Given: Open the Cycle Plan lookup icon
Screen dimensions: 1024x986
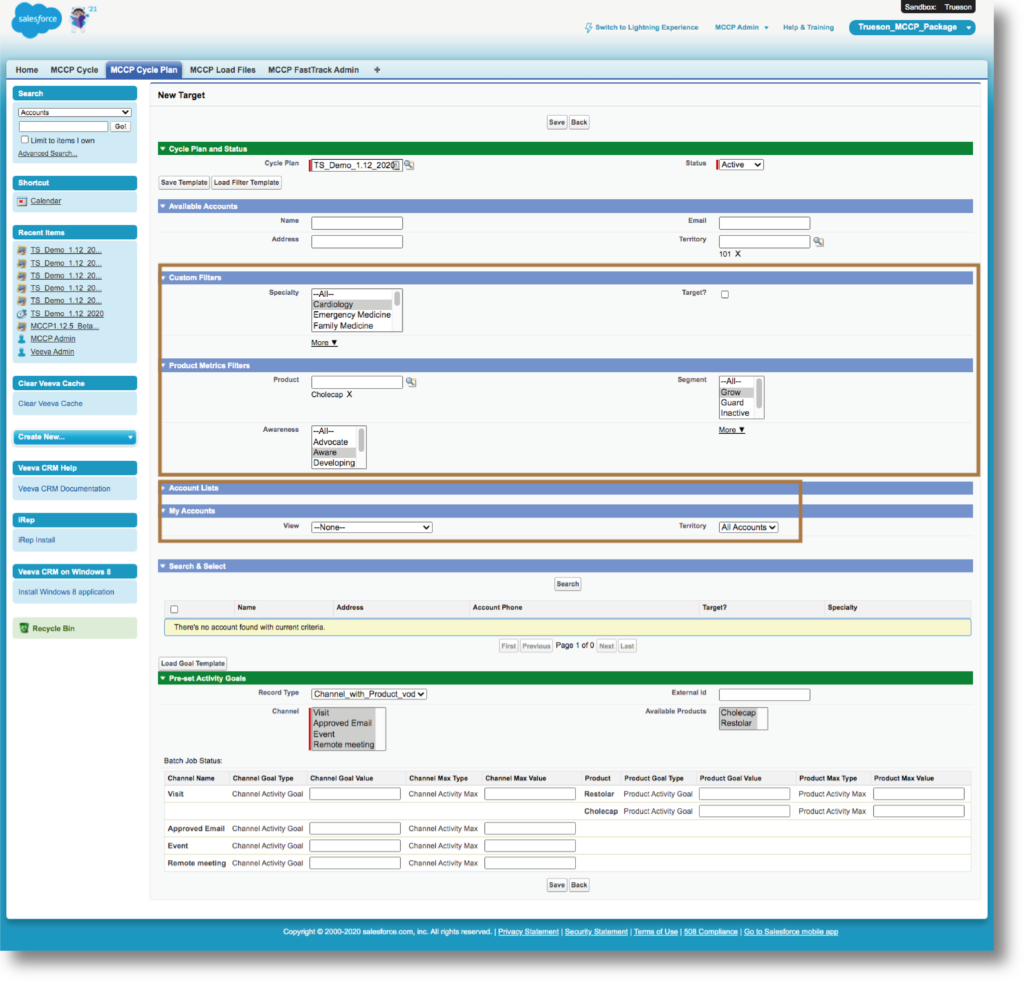Looking at the screenshot, I should (x=409, y=165).
